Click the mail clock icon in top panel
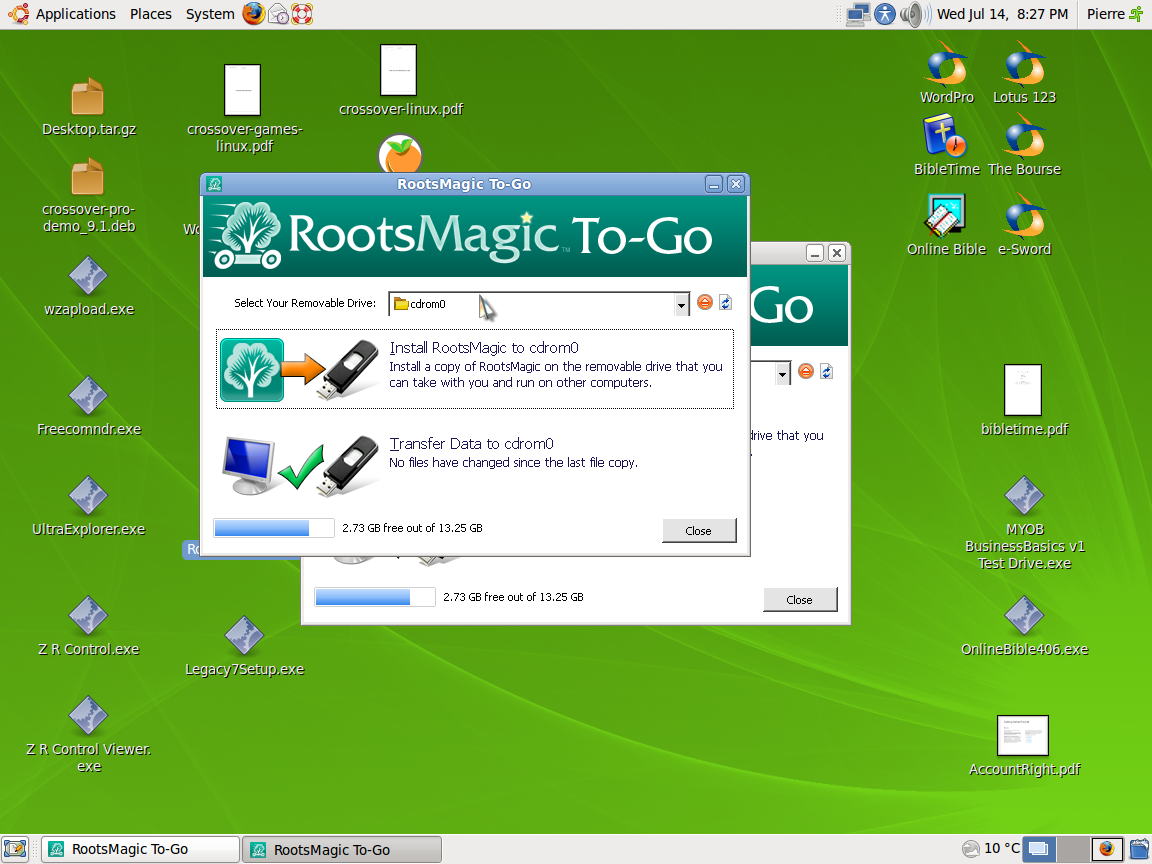Screen dimensions: 1152x864 (278, 14)
